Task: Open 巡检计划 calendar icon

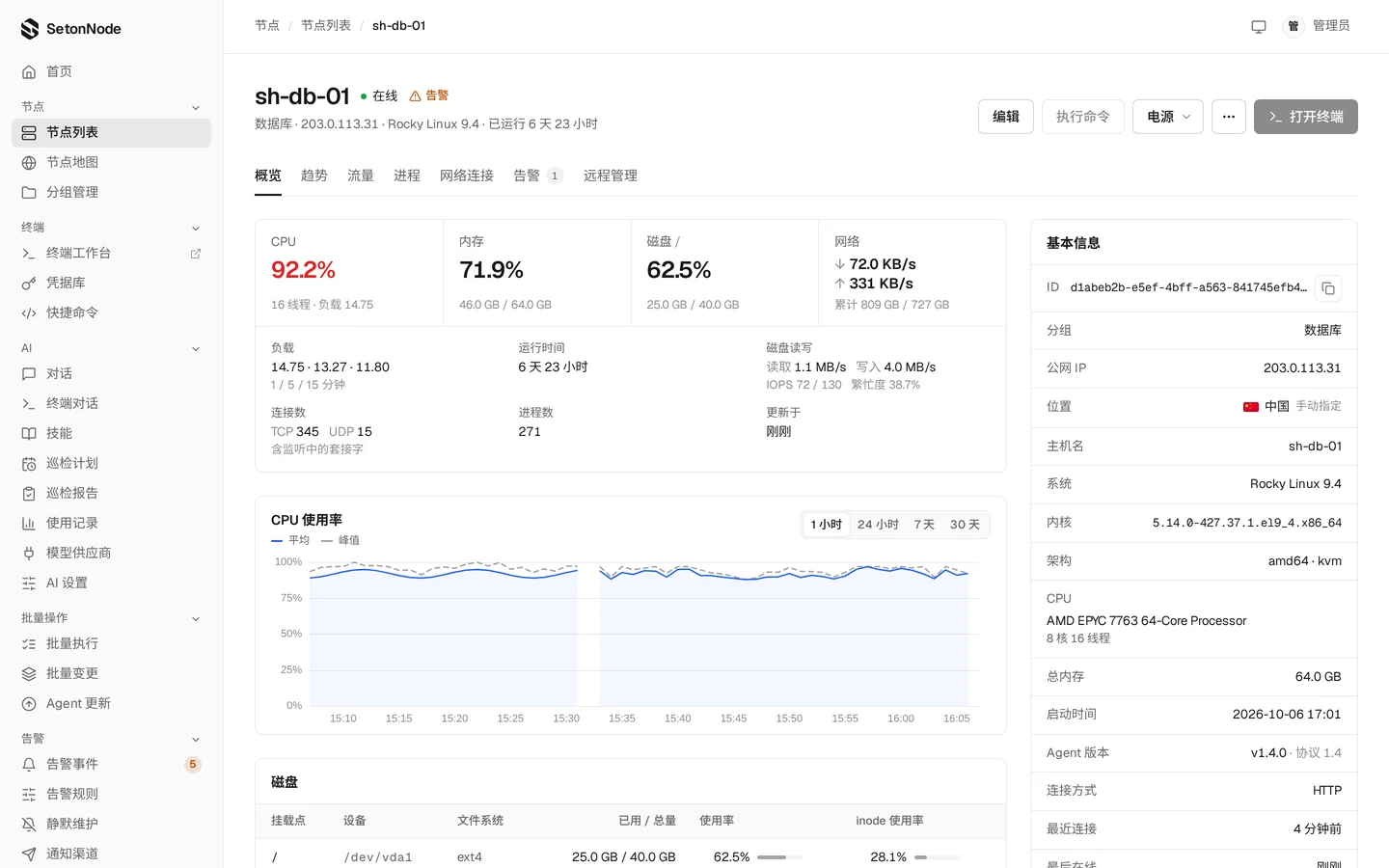Action: pos(29,464)
